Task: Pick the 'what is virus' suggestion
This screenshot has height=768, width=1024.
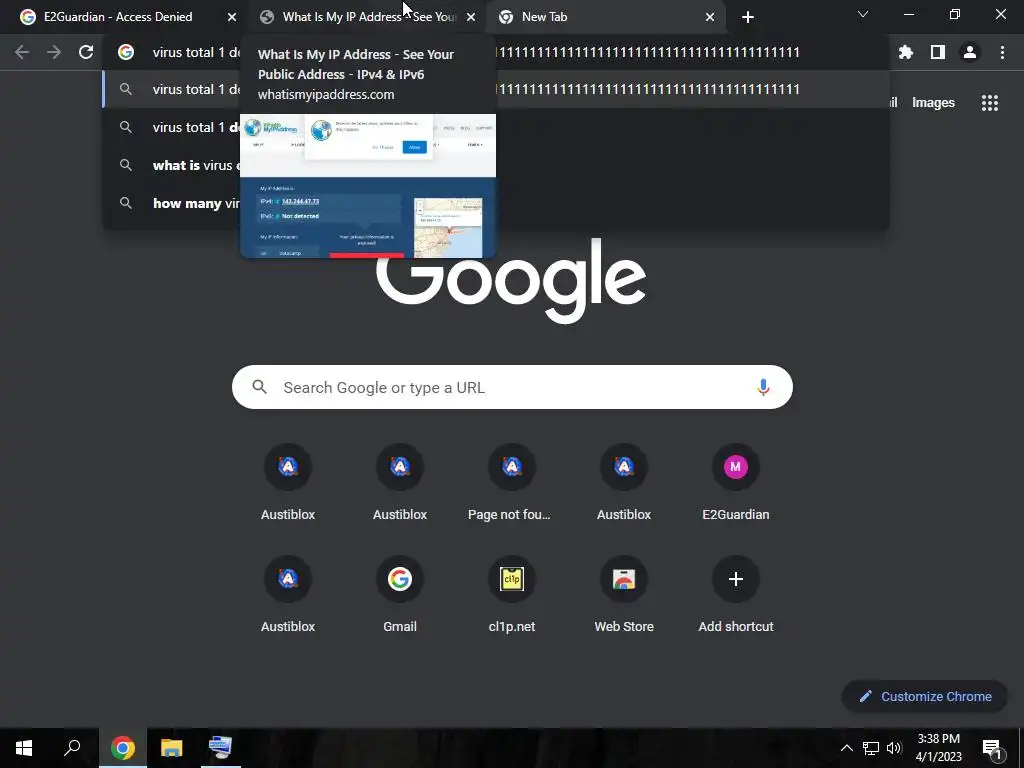Action: point(496,165)
